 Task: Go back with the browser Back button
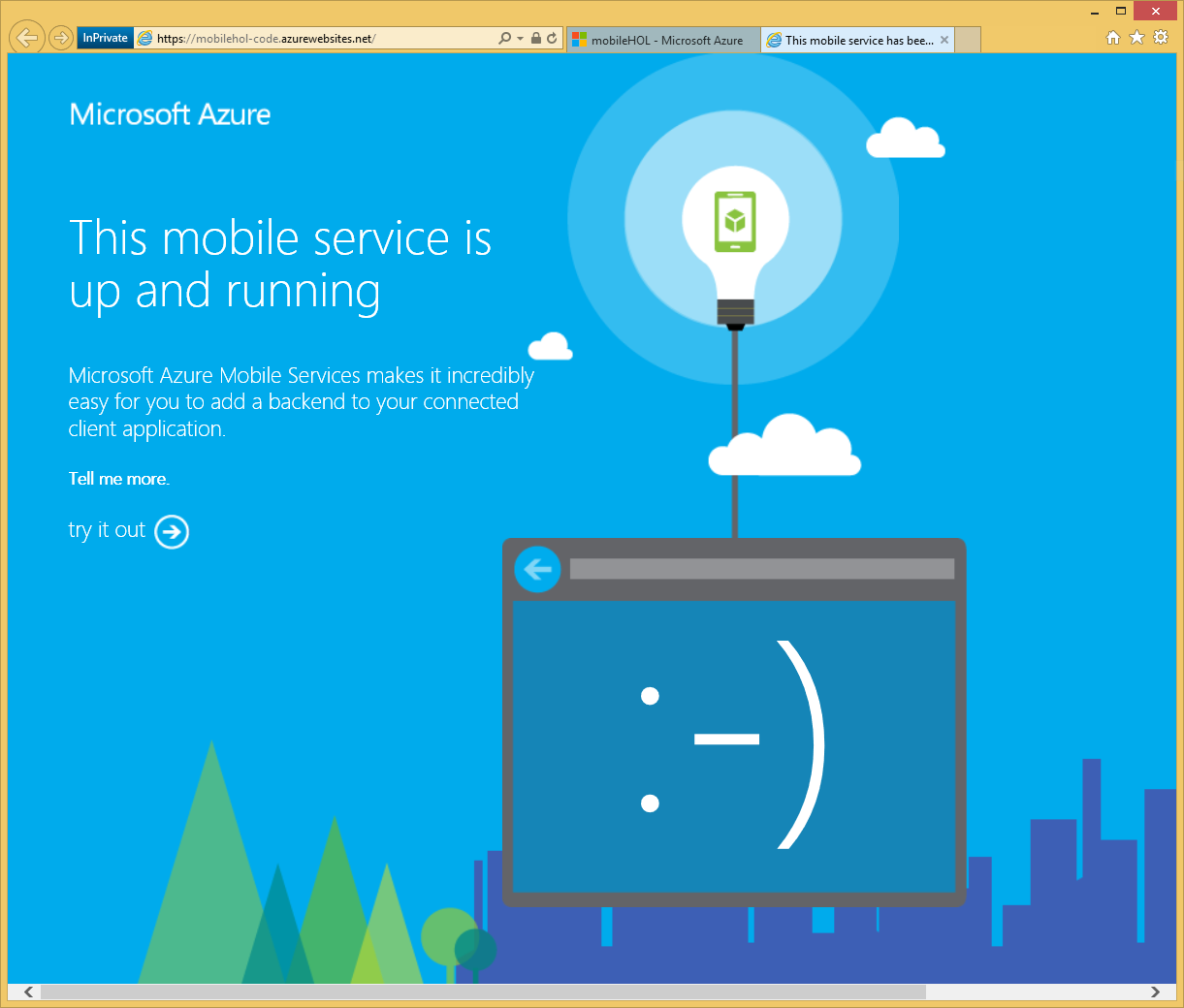tap(27, 38)
